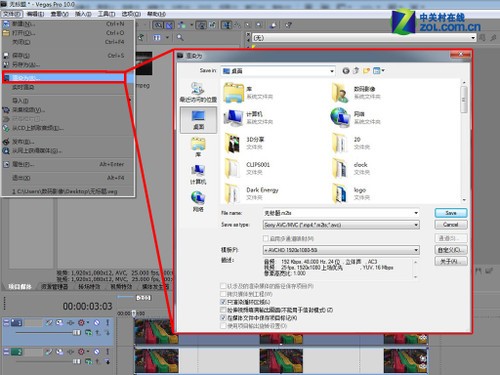The image size is (500, 375).
Task: Switch to the 转场特效 (Transitions) tab
Action: pos(89,286)
